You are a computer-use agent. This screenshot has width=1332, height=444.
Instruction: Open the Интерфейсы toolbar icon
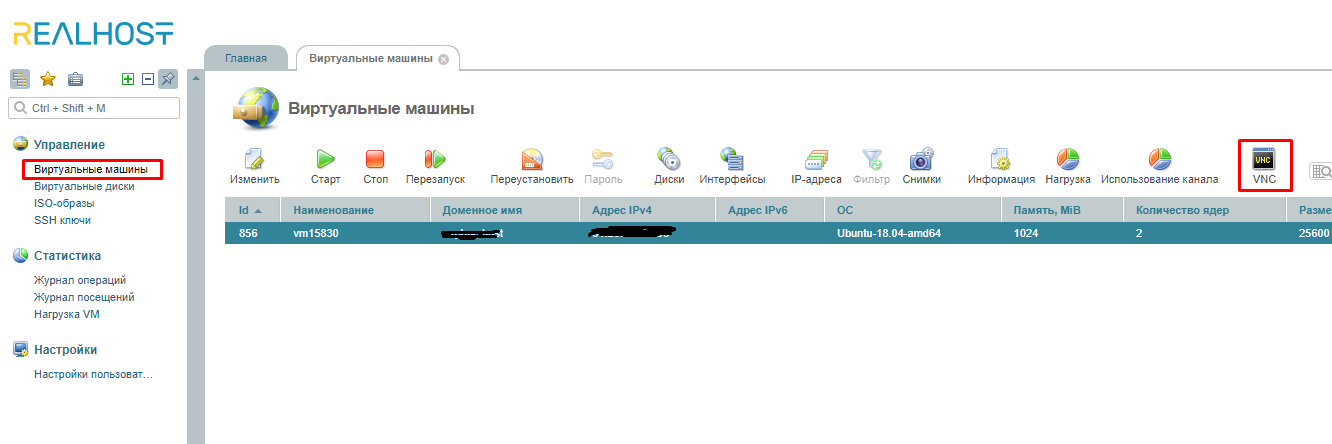(732, 159)
